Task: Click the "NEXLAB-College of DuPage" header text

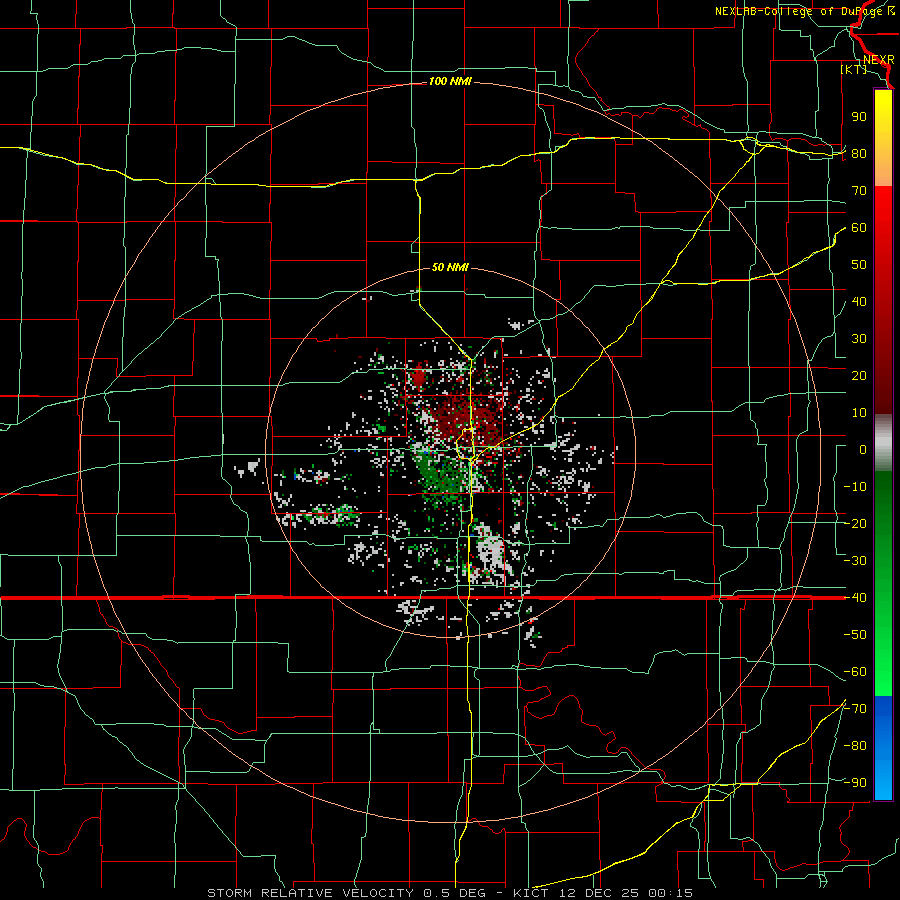Action: click(797, 11)
